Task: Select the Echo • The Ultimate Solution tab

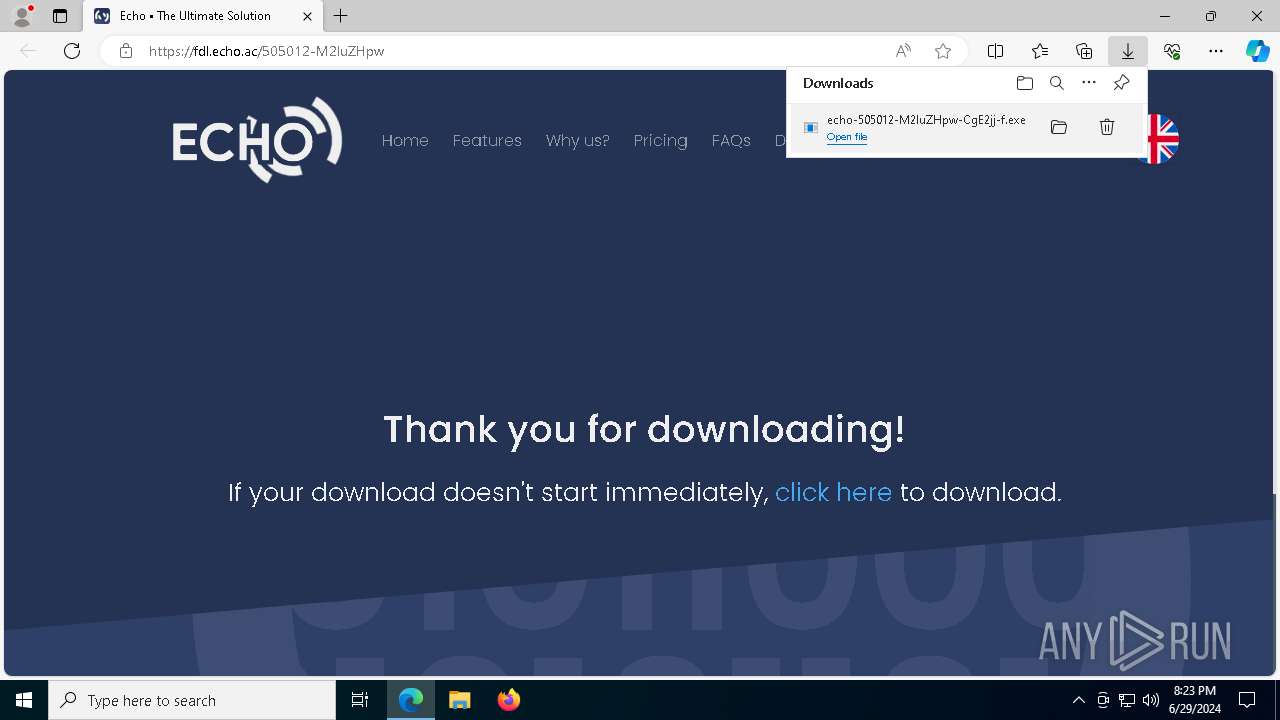Action: [x=203, y=16]
